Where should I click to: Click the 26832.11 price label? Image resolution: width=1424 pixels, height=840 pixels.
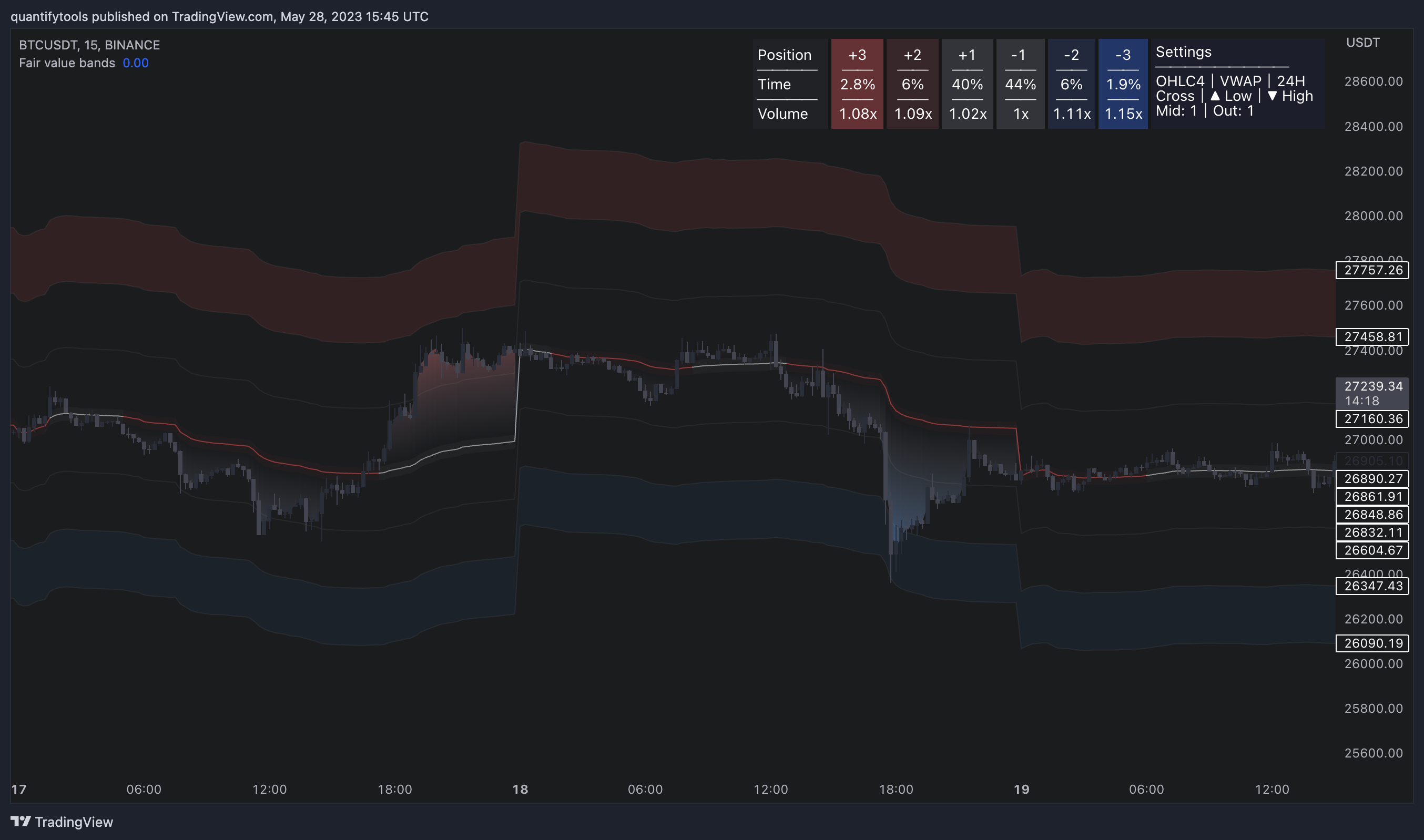[1372, 532]
